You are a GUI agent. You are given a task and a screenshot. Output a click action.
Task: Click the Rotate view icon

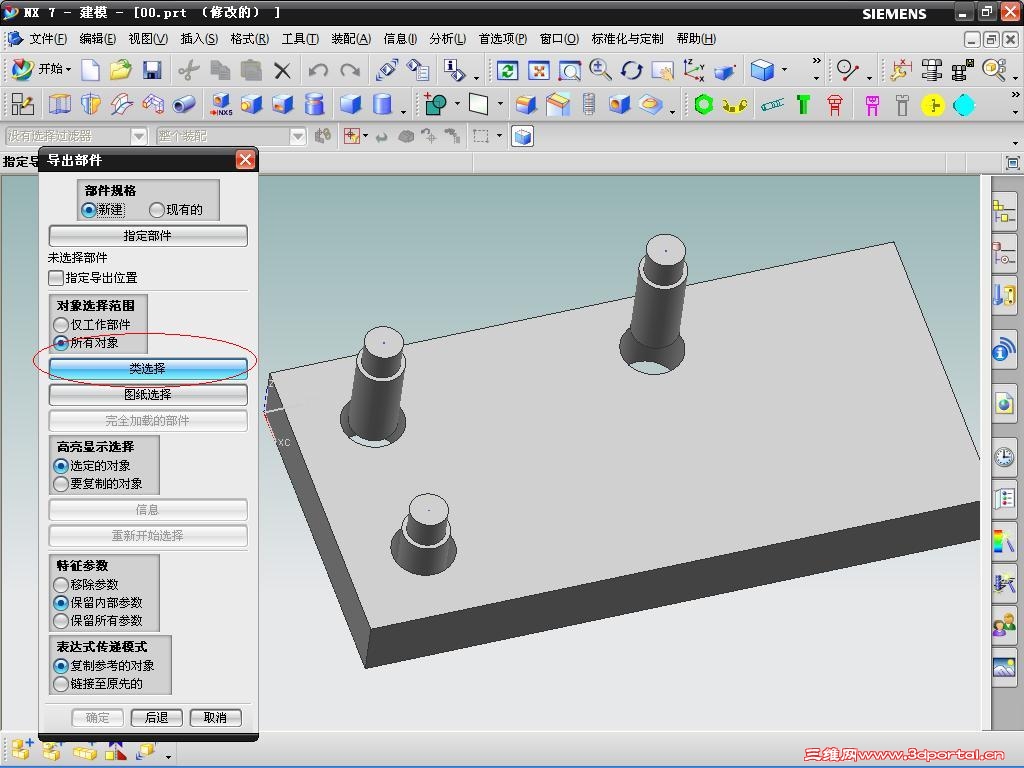coord(631,70)
